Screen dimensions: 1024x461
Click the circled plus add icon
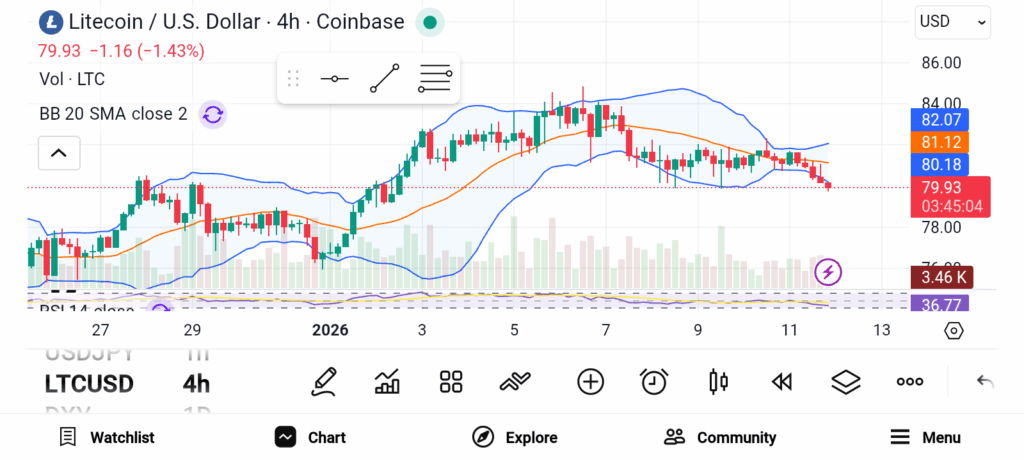coord(591,381)
